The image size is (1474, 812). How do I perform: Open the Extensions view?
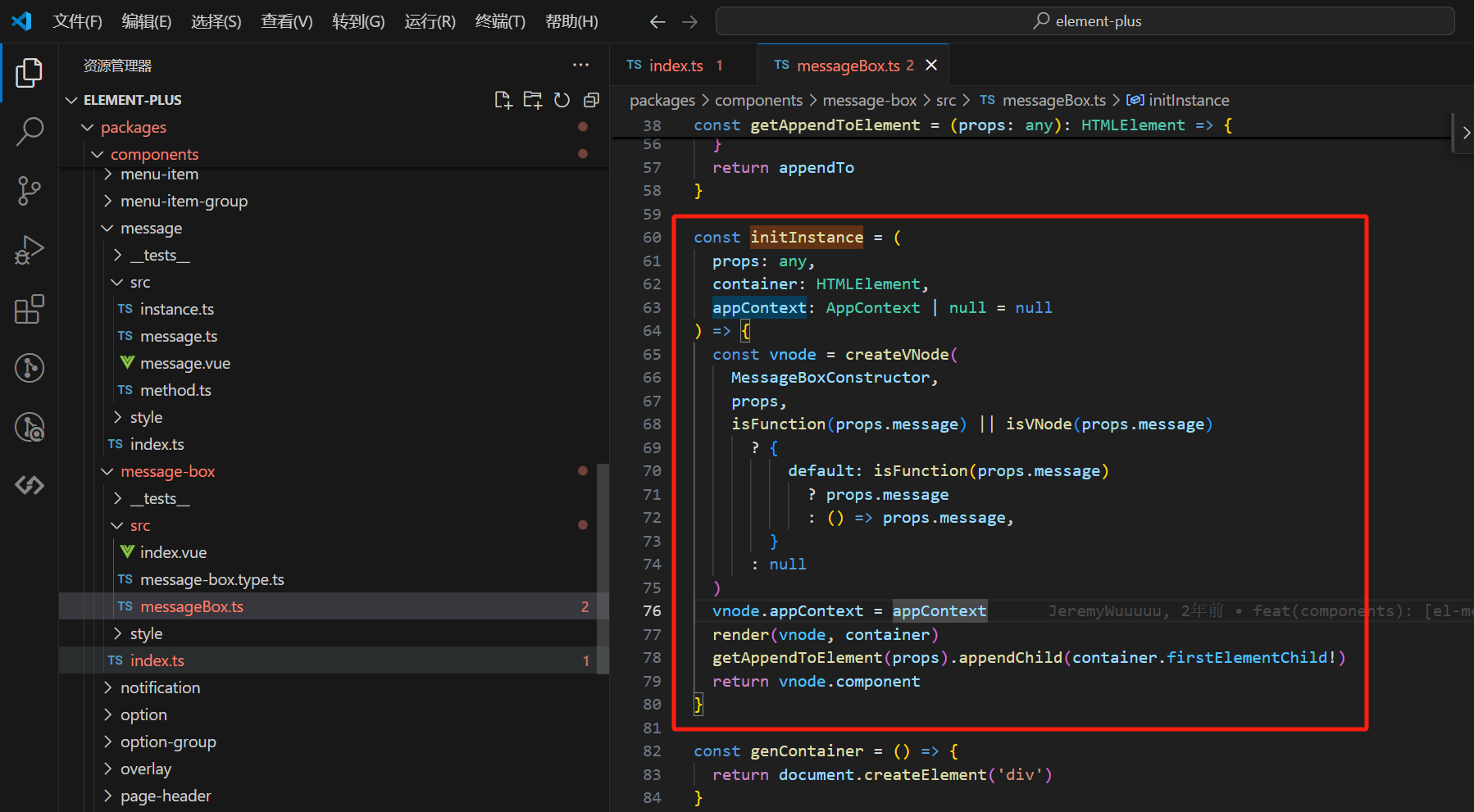[30, 310]
